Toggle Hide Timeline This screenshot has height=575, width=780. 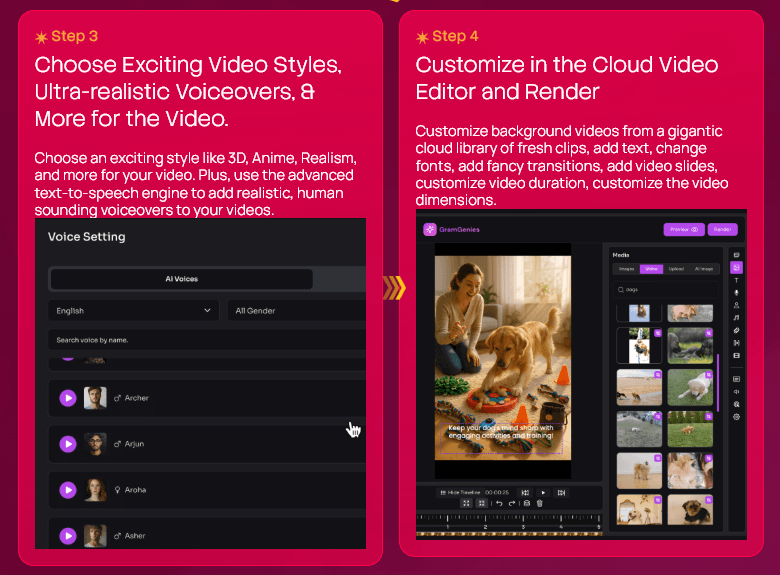pyautogui.click(x=460, y=492)
